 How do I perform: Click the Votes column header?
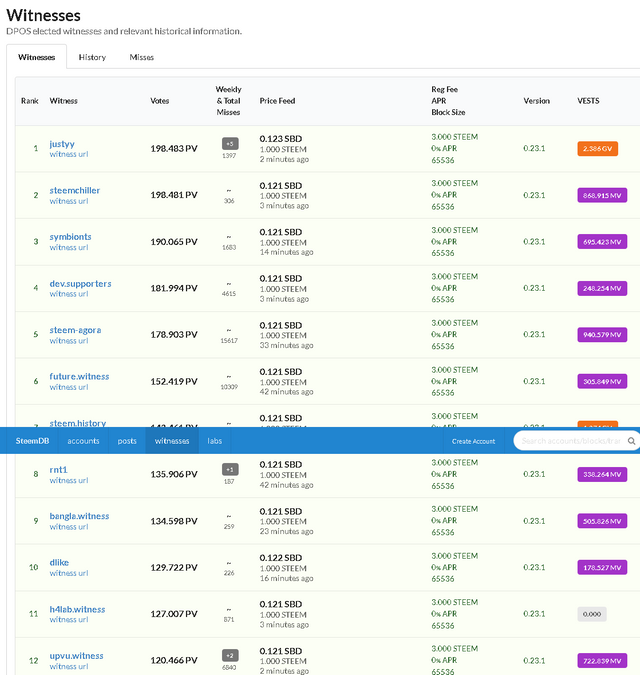coord(159,101)
